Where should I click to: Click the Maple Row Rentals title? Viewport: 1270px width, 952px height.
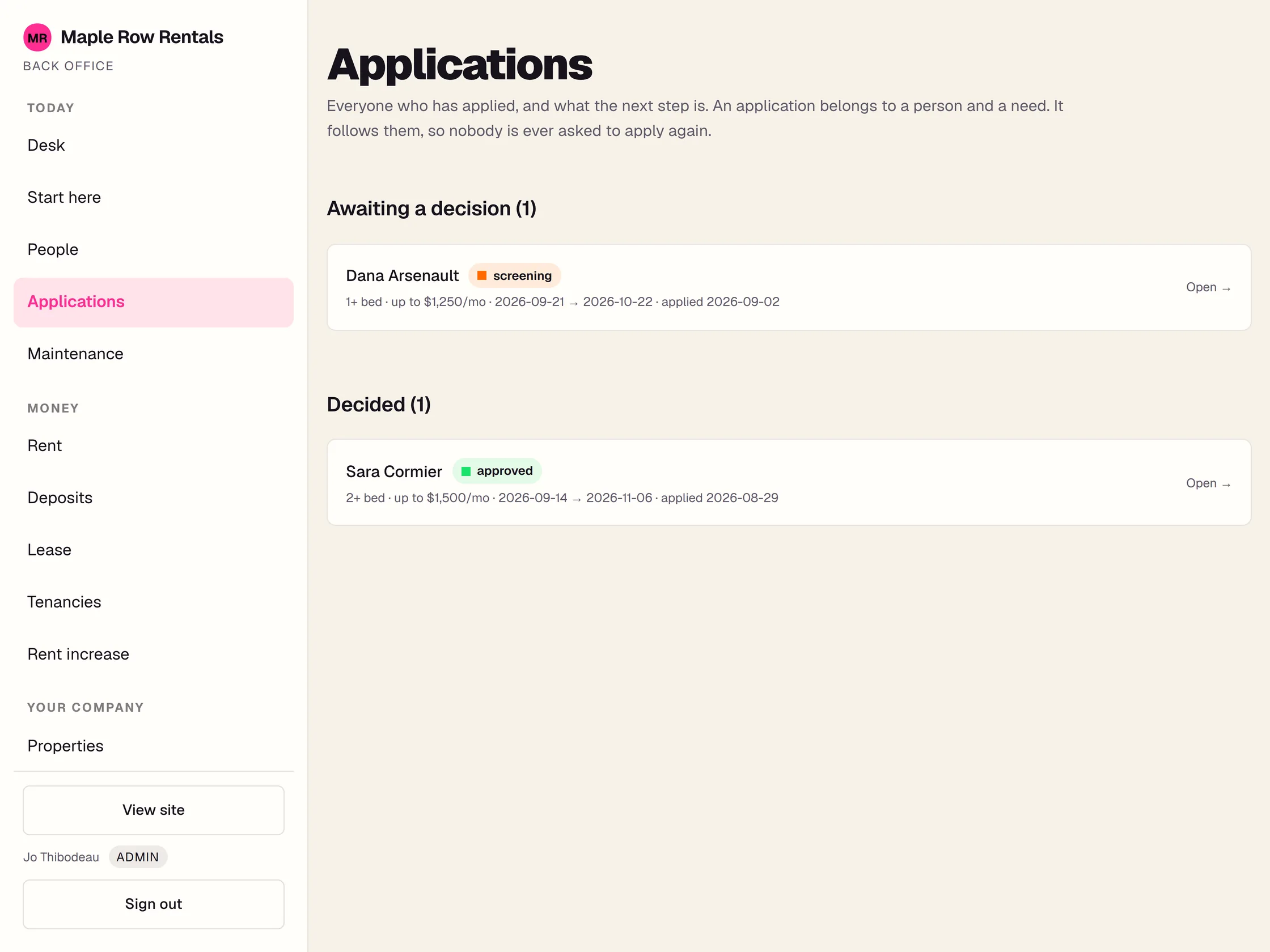(142, 37)
